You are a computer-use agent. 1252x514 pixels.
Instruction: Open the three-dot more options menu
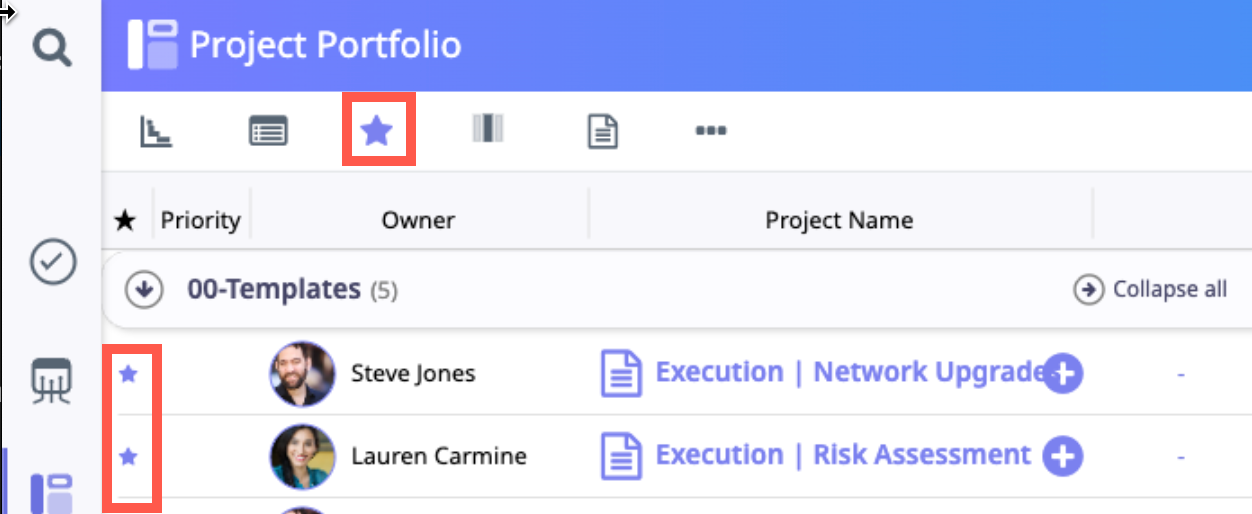[710, 130]
